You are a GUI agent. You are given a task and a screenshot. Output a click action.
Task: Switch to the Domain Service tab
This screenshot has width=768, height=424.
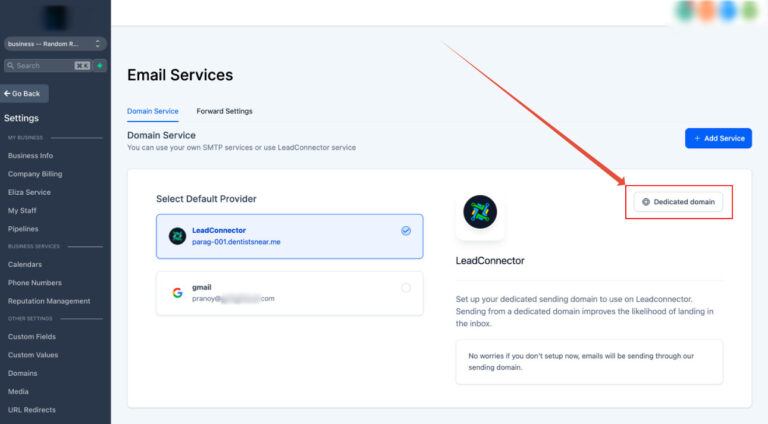click(153, 111)
